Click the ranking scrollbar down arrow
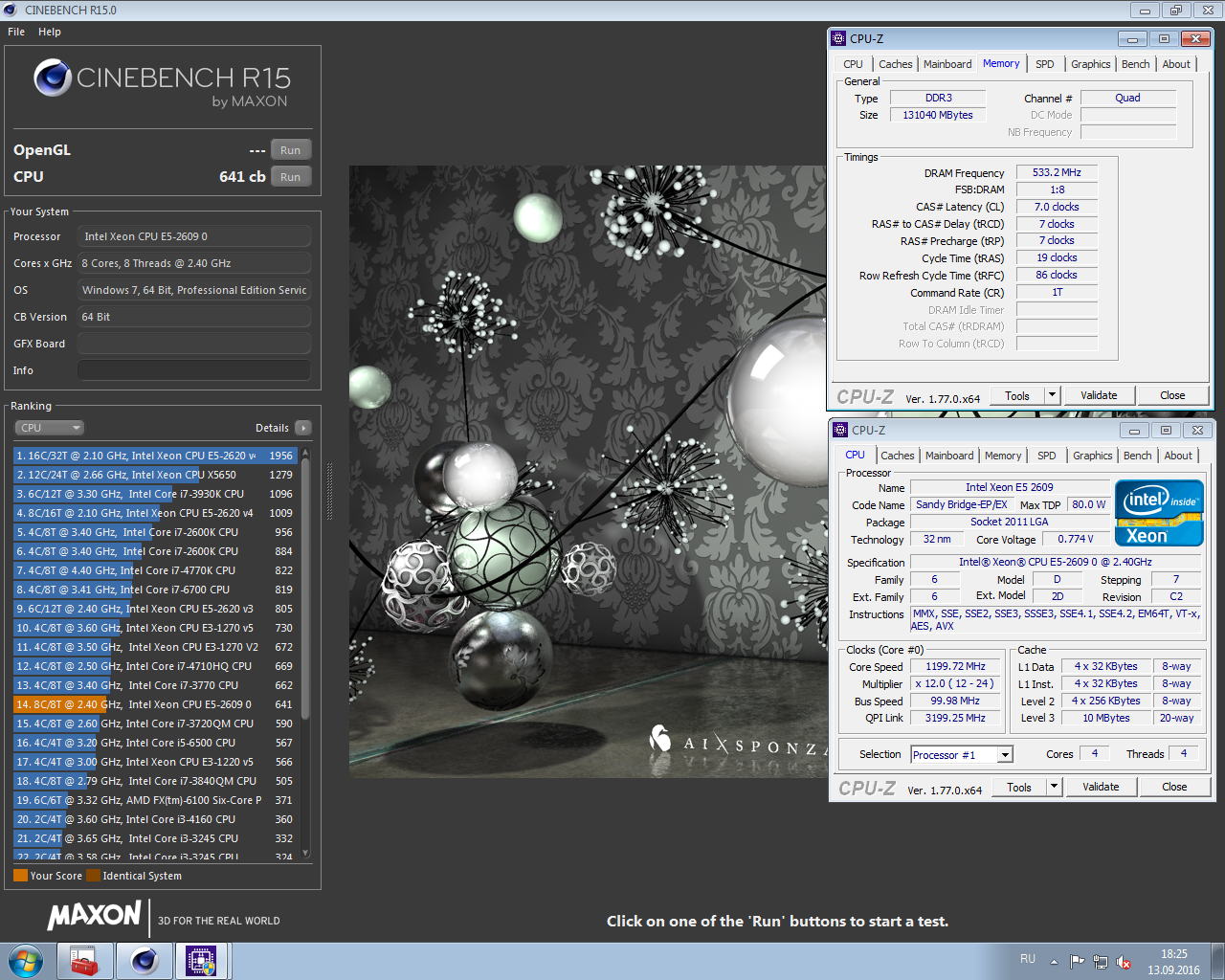The width and height of the screenshot is (1225, 980). pyautogui.click(x=305, y=853)
